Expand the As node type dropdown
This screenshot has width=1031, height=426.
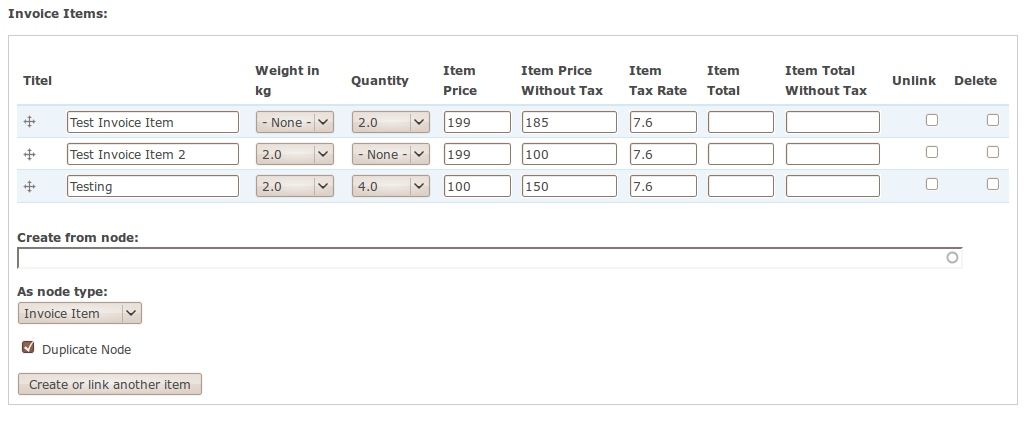pos(80,313)
